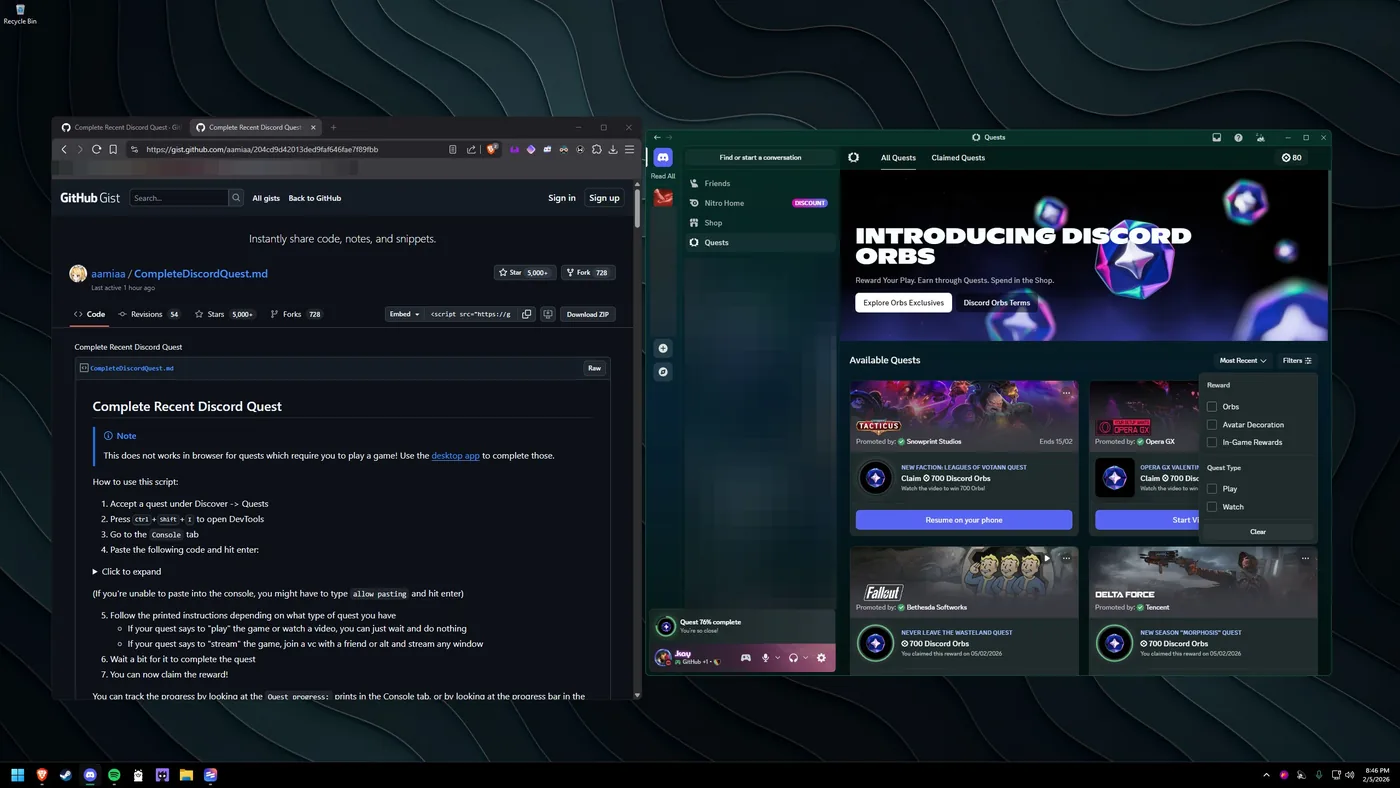Click Find or start a conversation box
This screenshot has height=788, width=1400.
(760, 157)
